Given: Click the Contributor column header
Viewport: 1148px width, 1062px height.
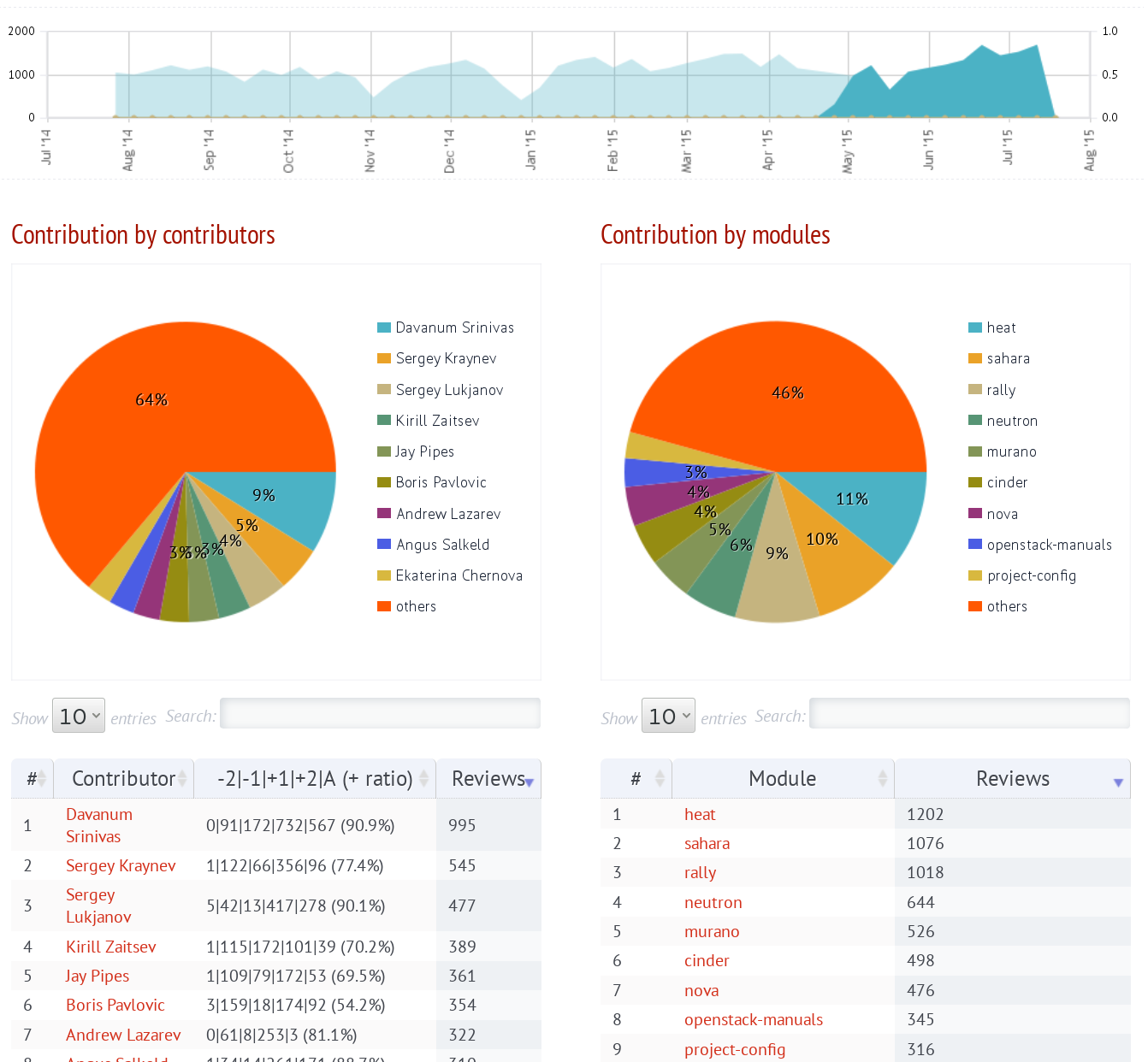Looking at the screenshot, I should [123, 779].
